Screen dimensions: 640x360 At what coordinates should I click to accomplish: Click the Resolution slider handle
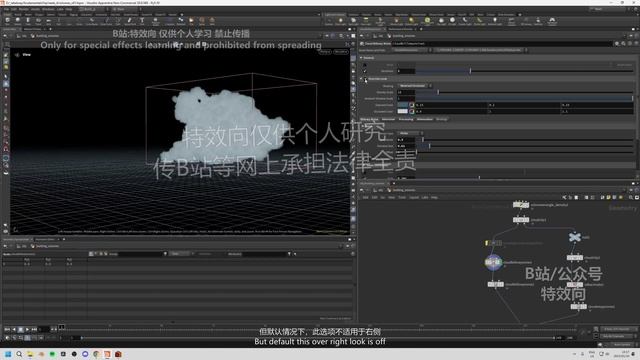(470, 71)
